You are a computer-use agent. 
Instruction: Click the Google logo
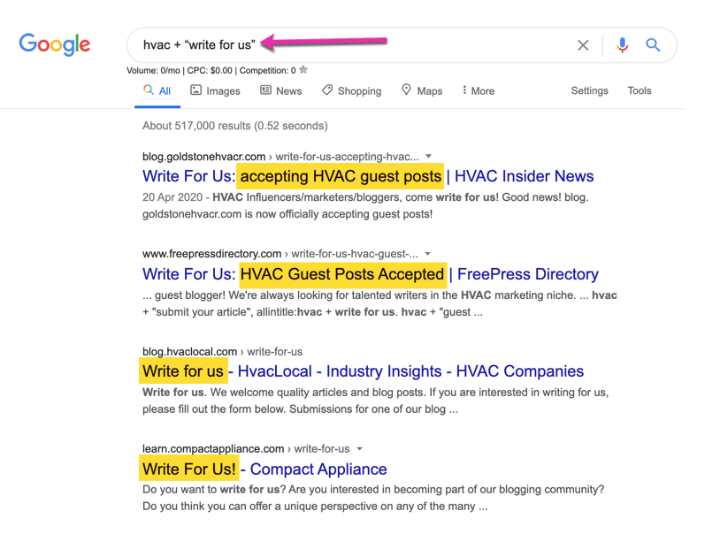pos(54,44)
